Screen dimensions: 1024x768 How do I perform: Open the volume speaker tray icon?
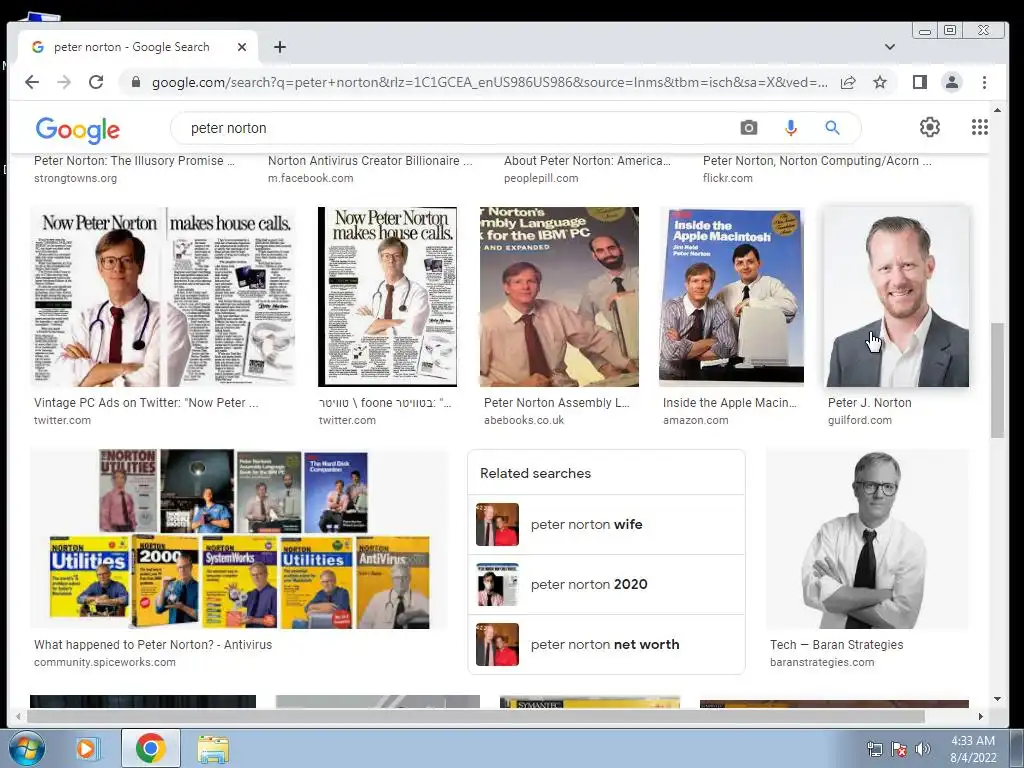923,749
